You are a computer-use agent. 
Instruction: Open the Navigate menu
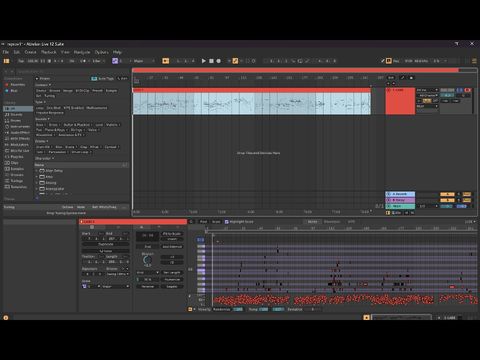(x=82, y=52)
